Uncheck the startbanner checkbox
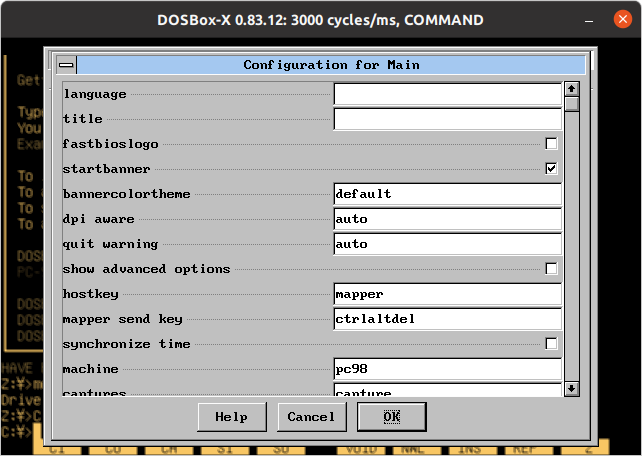The image size is (642, 456). point(551,168)
